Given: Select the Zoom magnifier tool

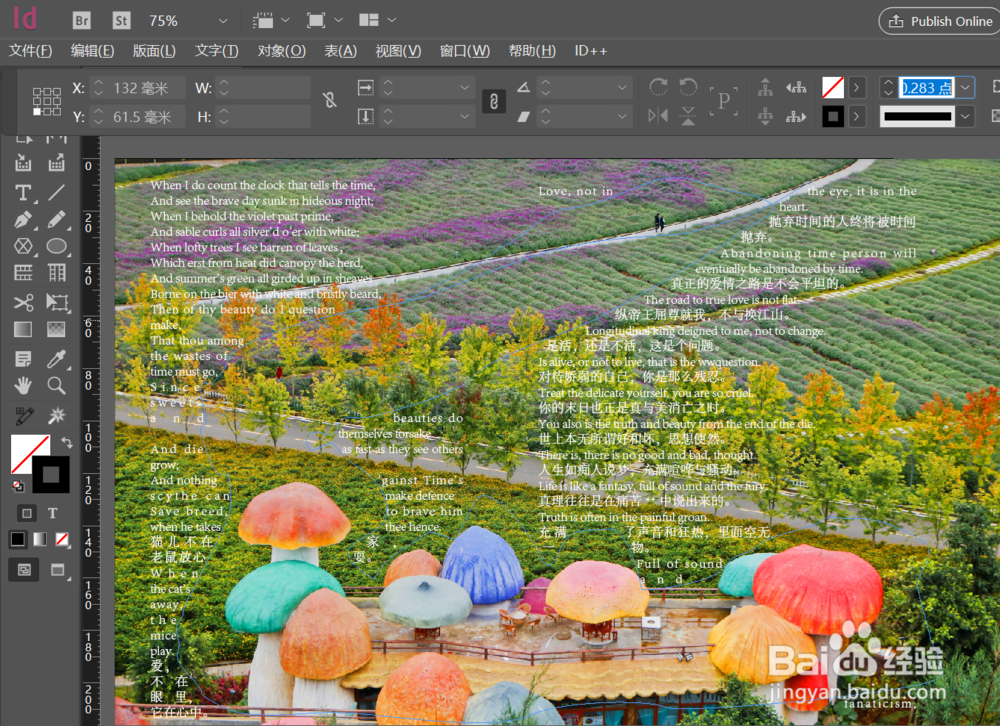Looking at the screenshot, I should 56,385.
